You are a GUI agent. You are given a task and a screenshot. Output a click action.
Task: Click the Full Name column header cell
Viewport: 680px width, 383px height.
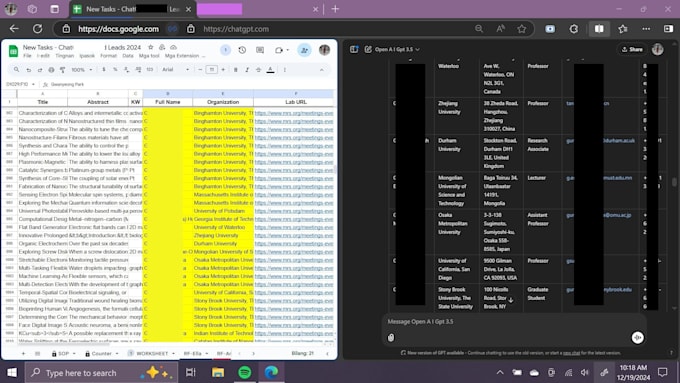tap(167, 102)
